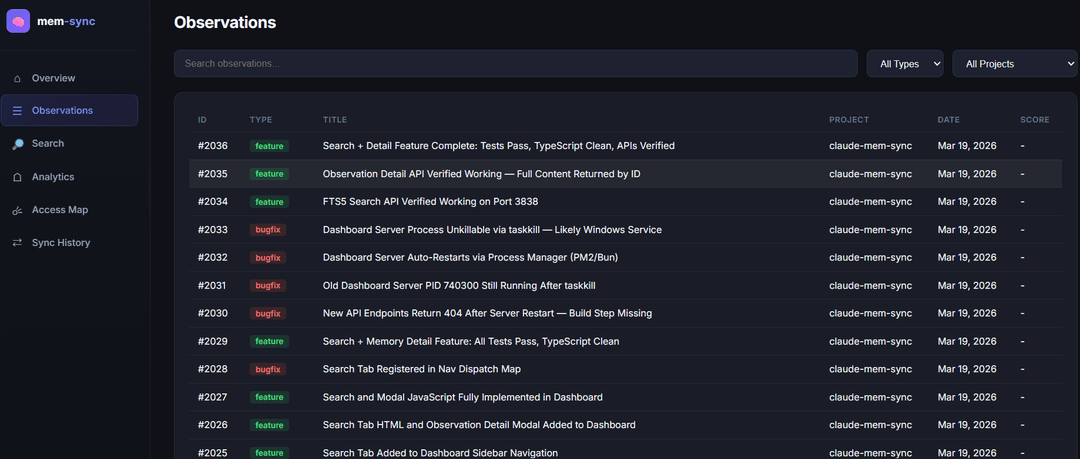The width and height of the screenshot is (1080, 459).
Task: Select observation ID #2032
Action: tap(213, 258)
